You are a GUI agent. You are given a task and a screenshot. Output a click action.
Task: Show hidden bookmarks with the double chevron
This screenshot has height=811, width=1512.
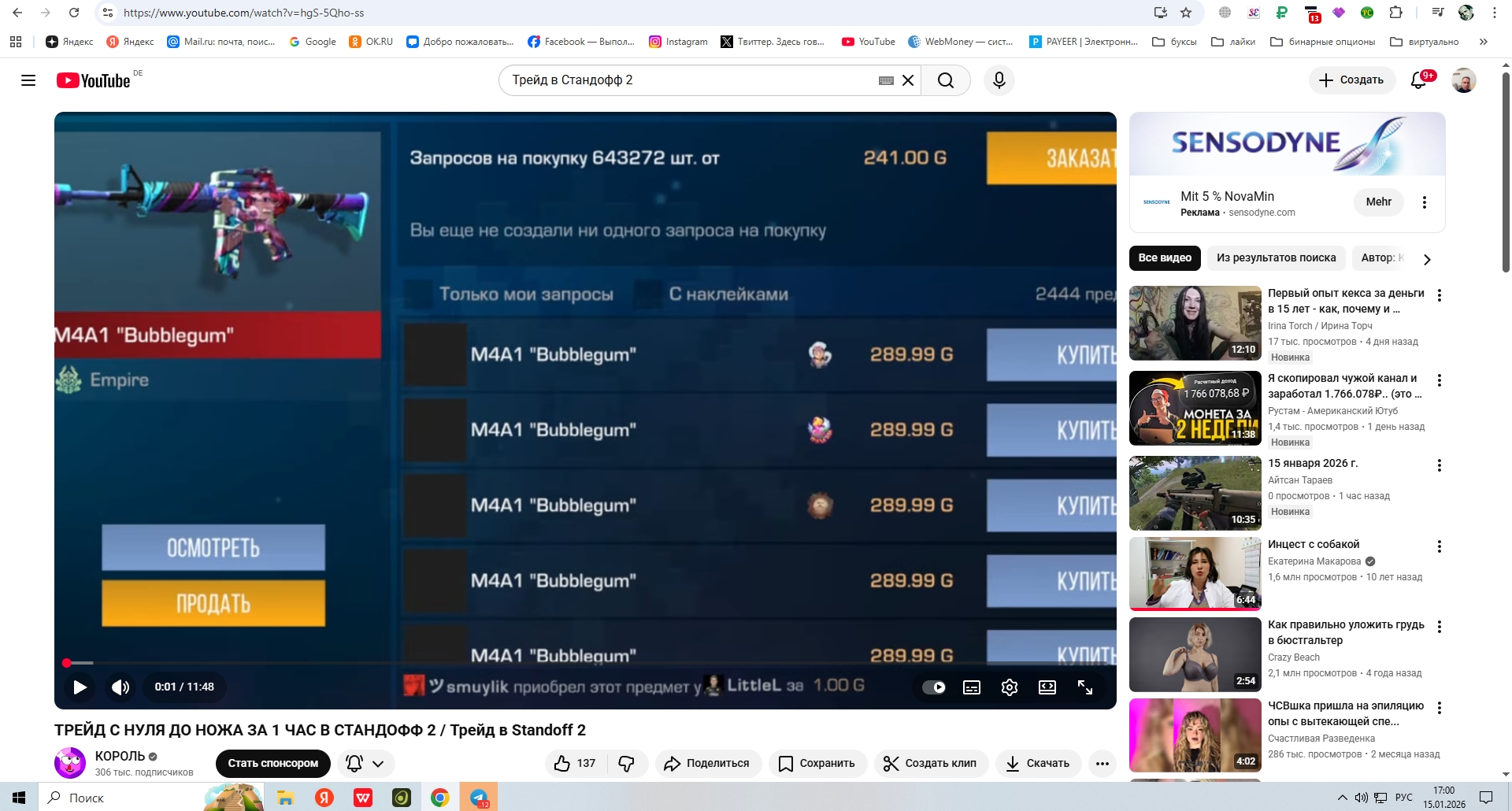pos(1484,42)
